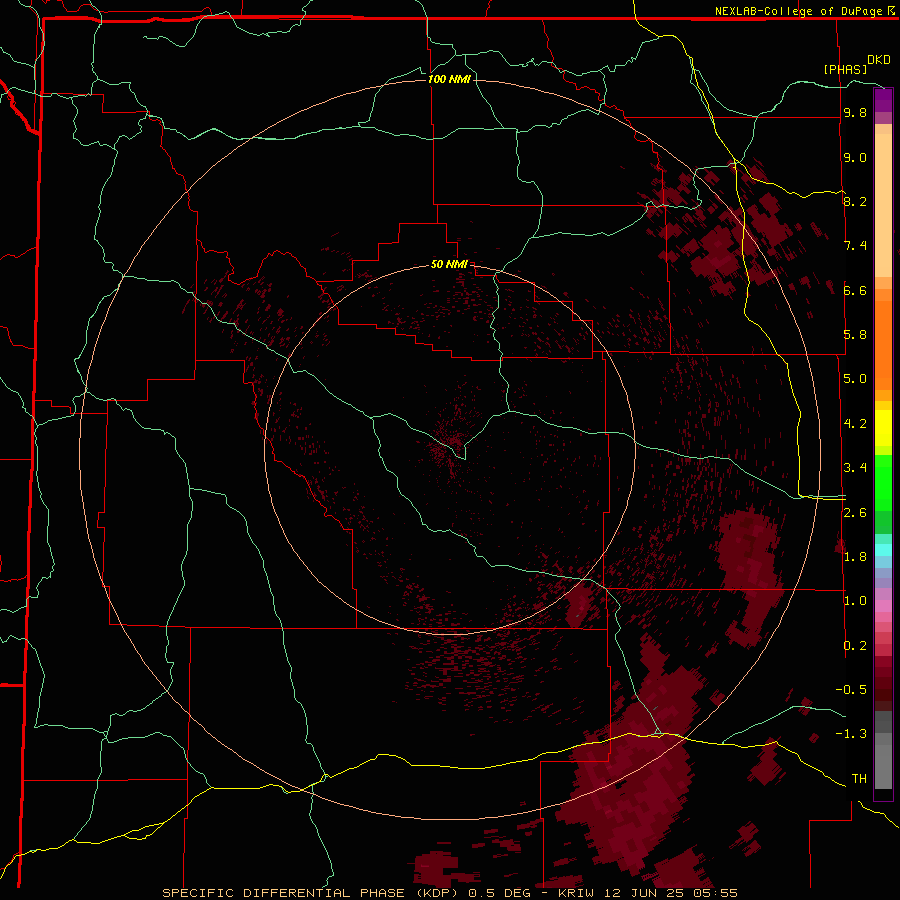Click the 5.8 scale value
Image resolution: width=900 pixels, height=900 pixels.
coord(855,334)
